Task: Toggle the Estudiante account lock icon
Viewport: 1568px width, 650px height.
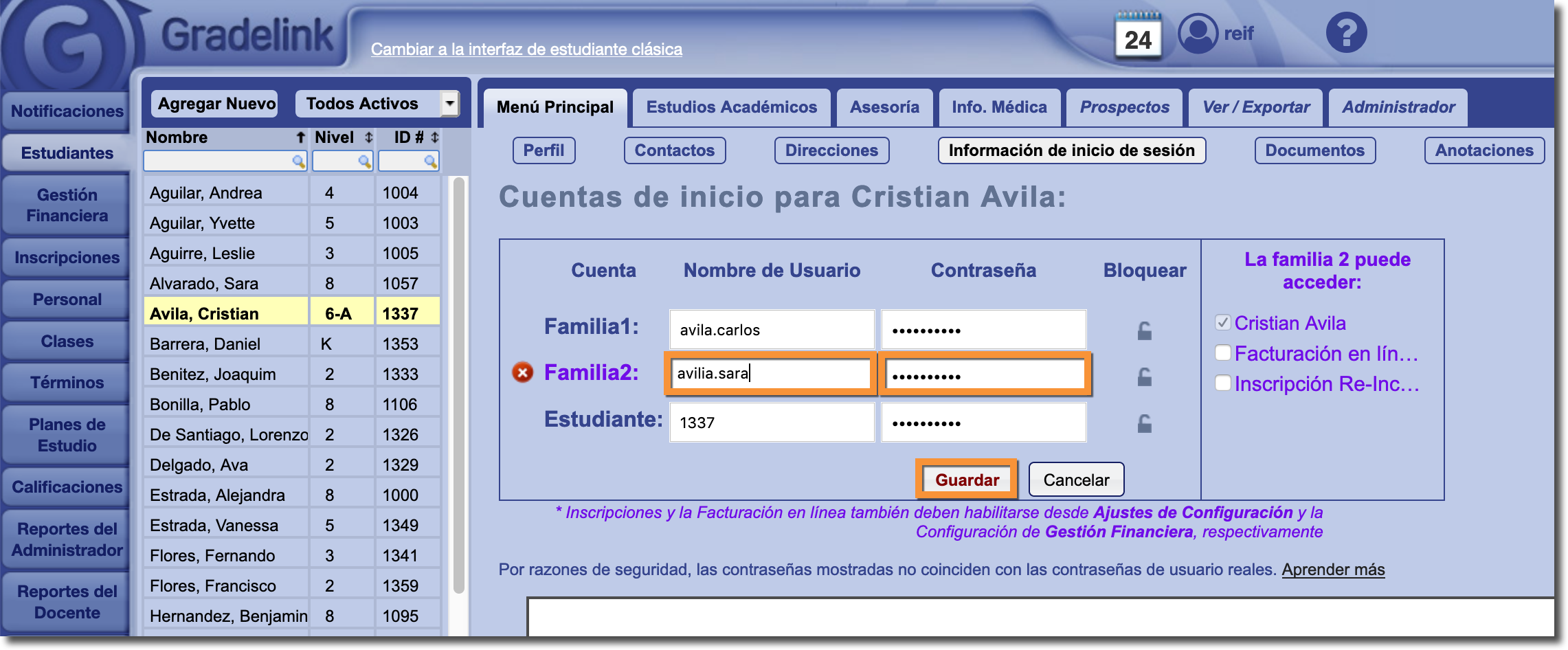Action: (x=1144, y=423)
